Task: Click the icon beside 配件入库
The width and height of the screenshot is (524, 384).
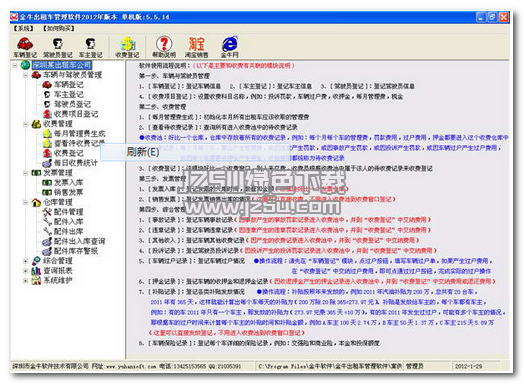Action: point(47,222)
